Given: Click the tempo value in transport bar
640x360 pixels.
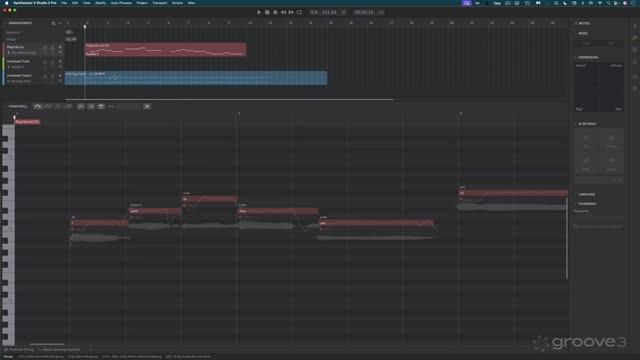Looking at the screenshot, I should (329, 12).
